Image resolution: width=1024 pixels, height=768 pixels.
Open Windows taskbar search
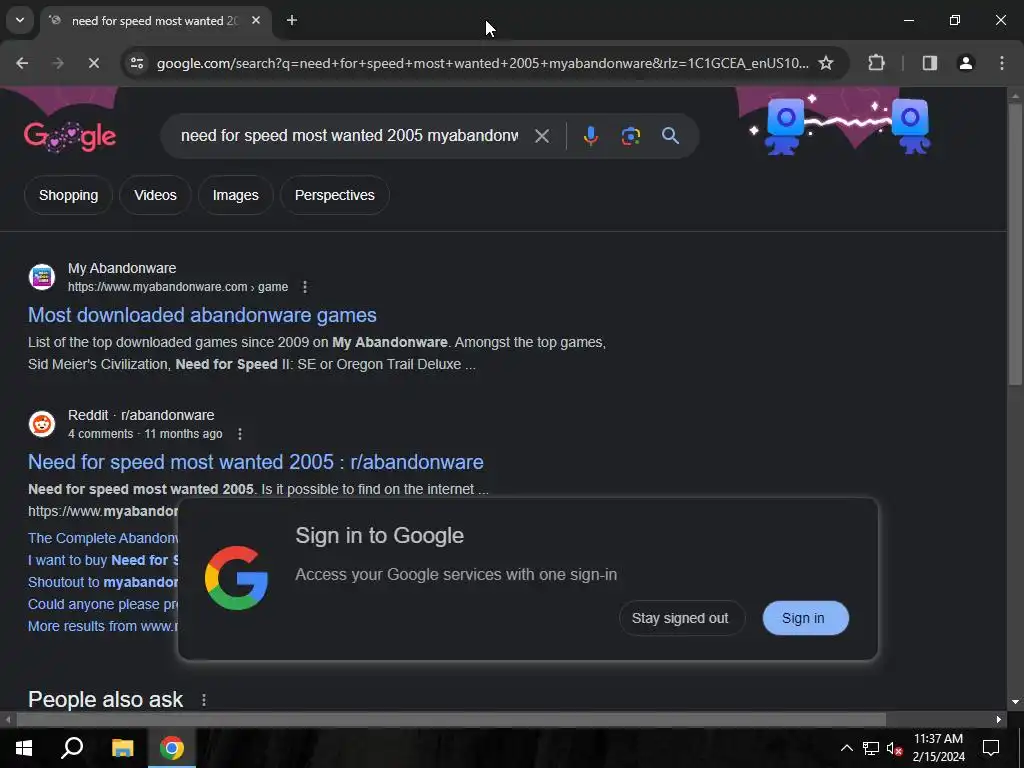[72, 748]
